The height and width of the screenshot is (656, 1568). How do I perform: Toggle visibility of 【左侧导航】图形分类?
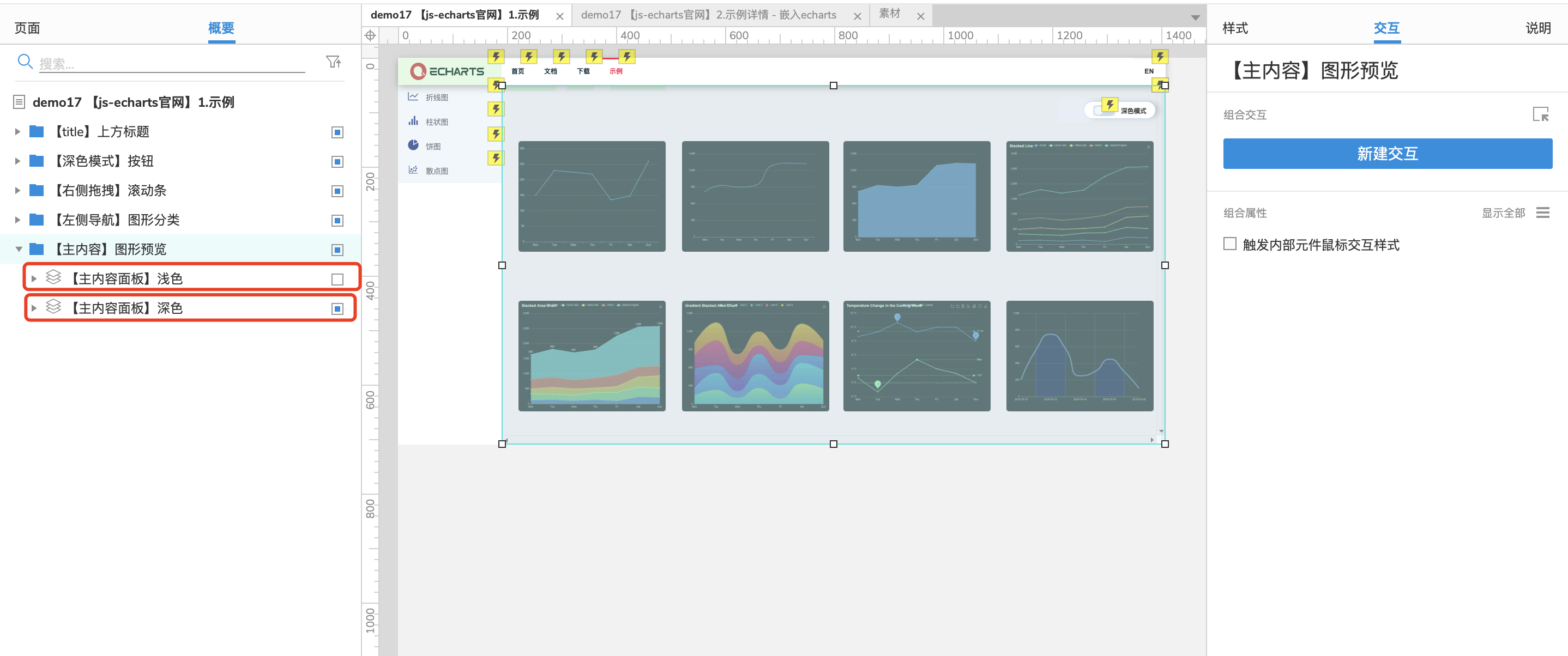point(337,220)
